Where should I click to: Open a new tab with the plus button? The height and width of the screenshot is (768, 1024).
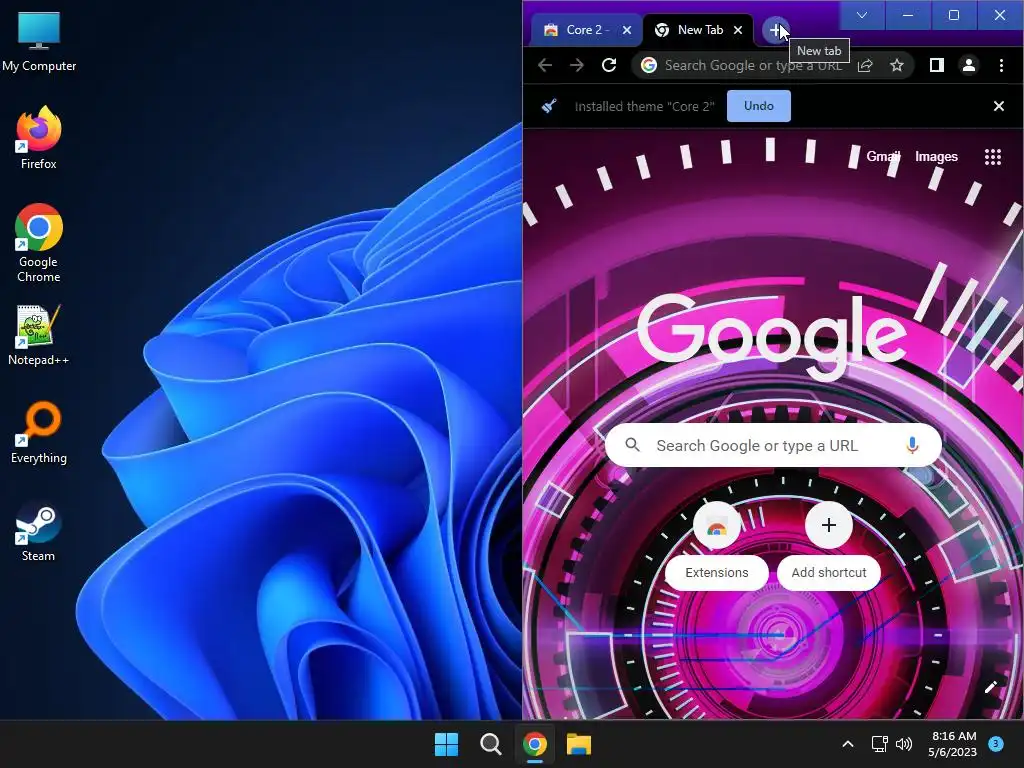coord(775,30)
